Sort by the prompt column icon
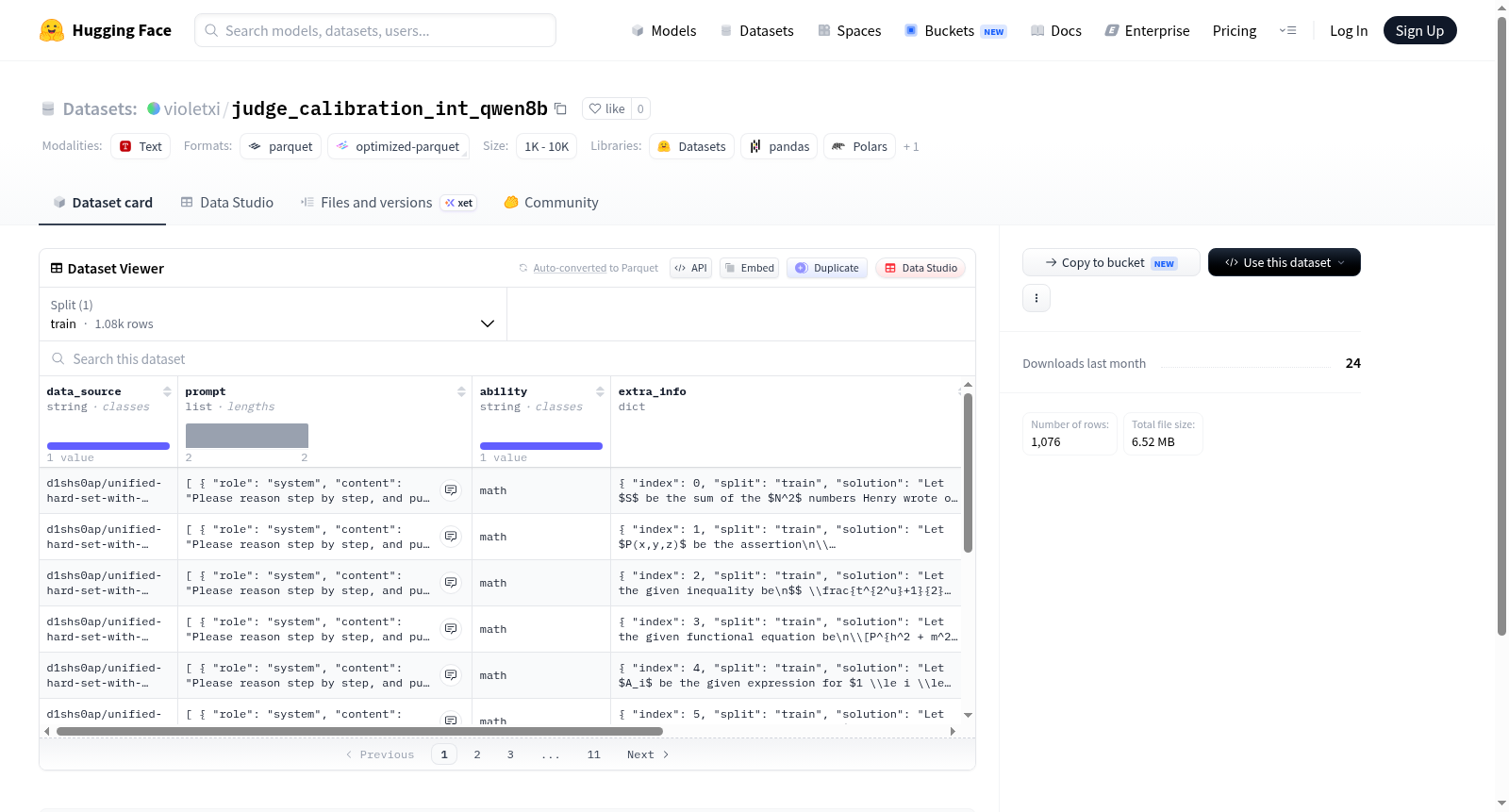This screenshot has height=812, width=1509. [x=461, y=391]
